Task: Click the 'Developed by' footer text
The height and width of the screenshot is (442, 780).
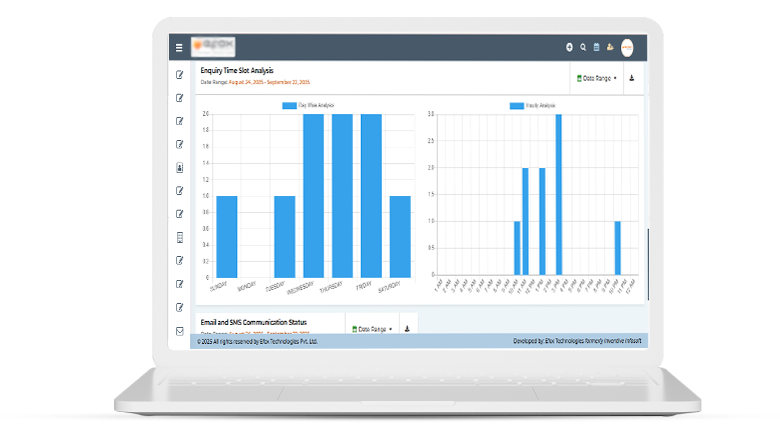Action: tap(577, 341)
